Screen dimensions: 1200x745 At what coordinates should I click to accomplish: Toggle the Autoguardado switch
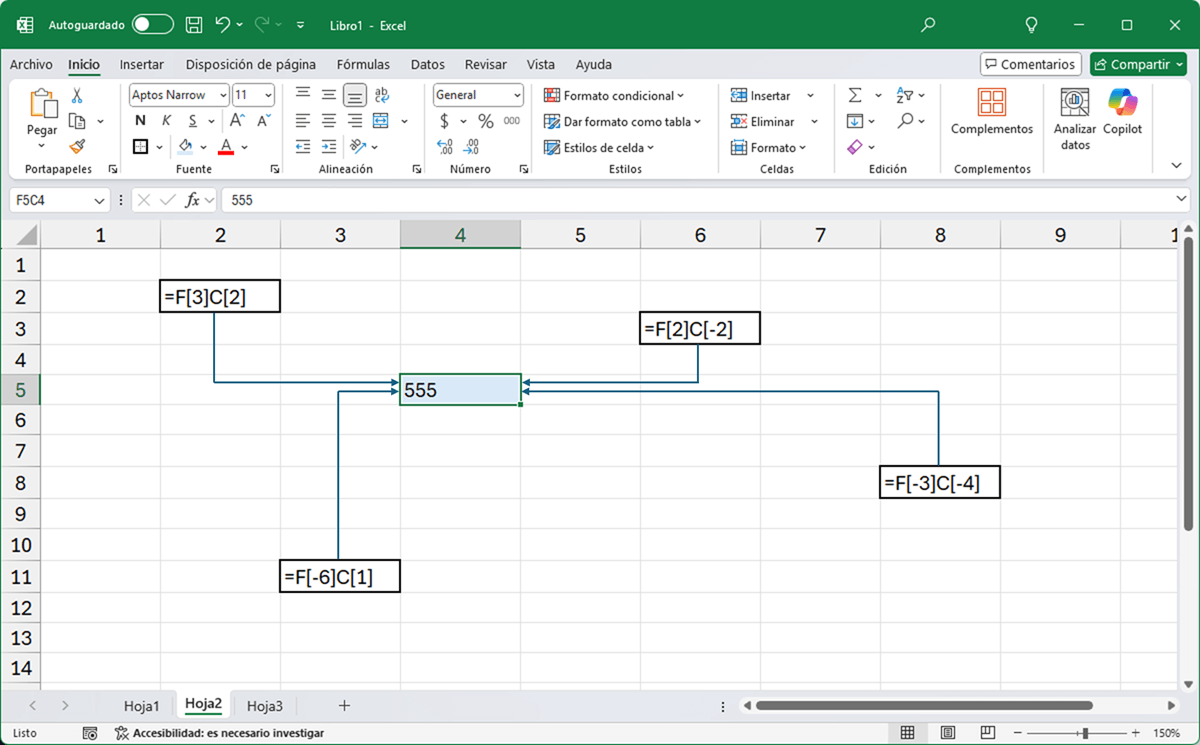tap(152, 25)
